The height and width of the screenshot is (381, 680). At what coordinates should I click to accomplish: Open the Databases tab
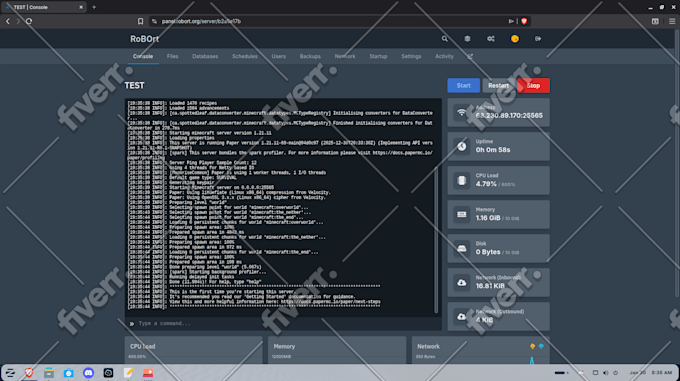(205, 56)
